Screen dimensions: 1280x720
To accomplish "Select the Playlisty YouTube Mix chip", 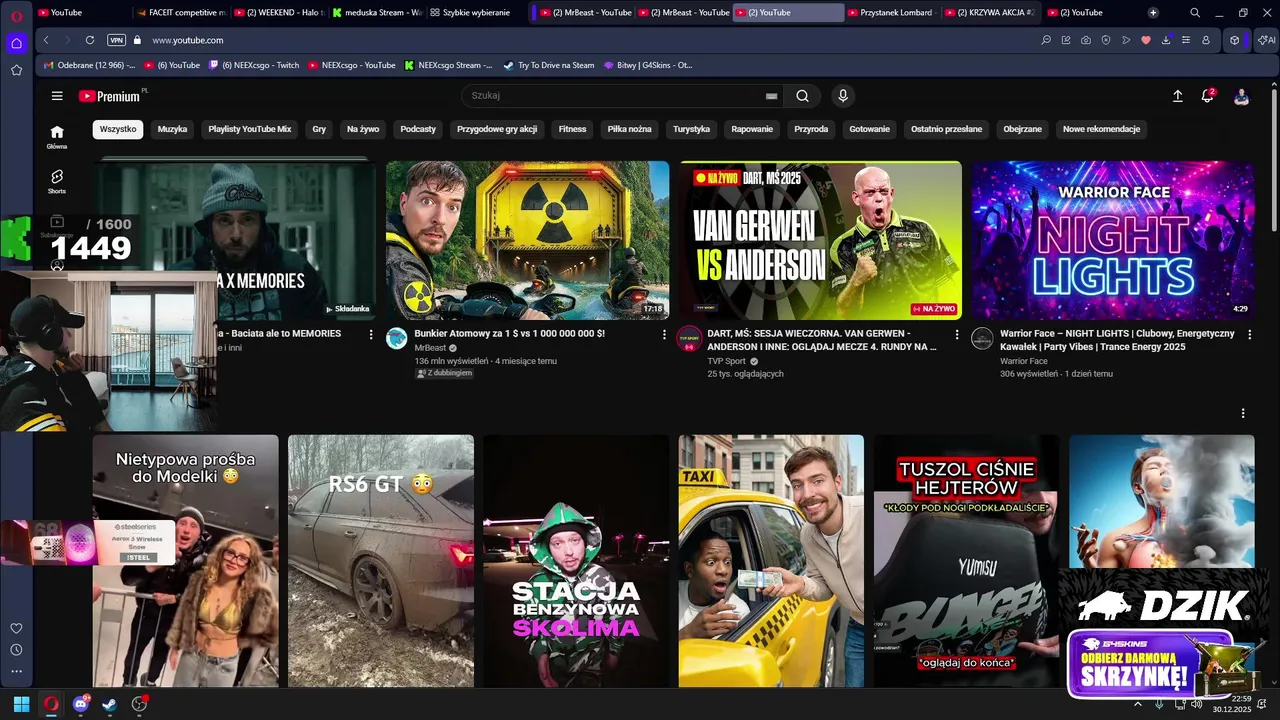I will tap(249, 129).
